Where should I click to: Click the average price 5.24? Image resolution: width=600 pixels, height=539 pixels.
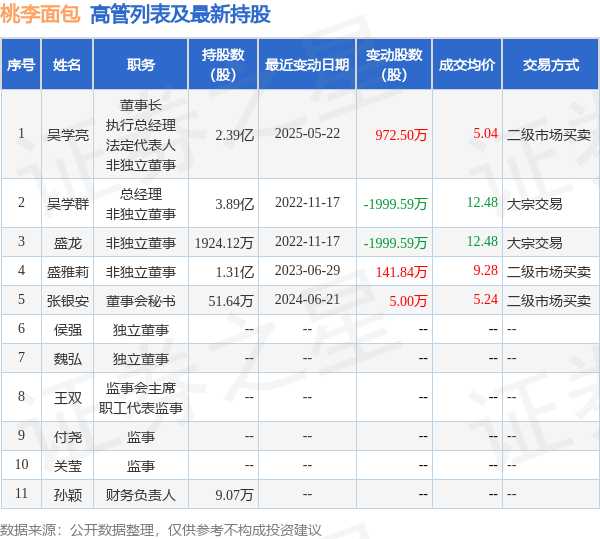tap(485, 299)
